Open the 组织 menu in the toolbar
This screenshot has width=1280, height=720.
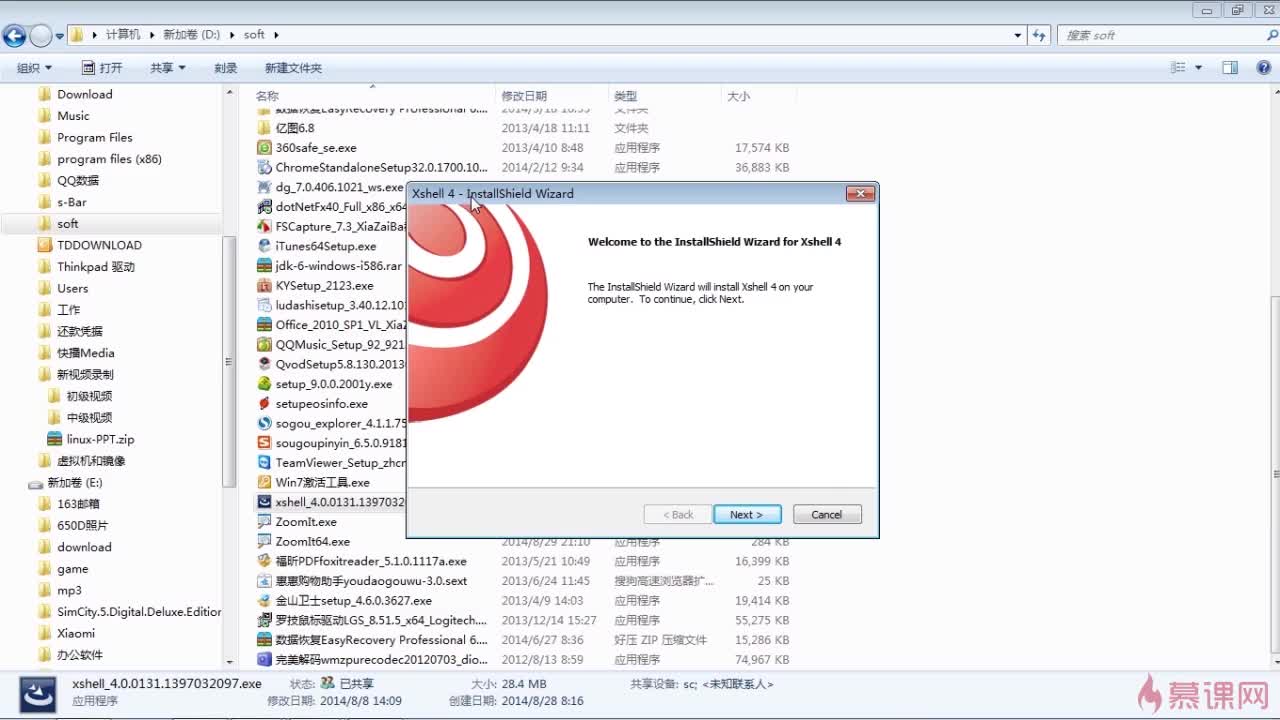[34, 68]
